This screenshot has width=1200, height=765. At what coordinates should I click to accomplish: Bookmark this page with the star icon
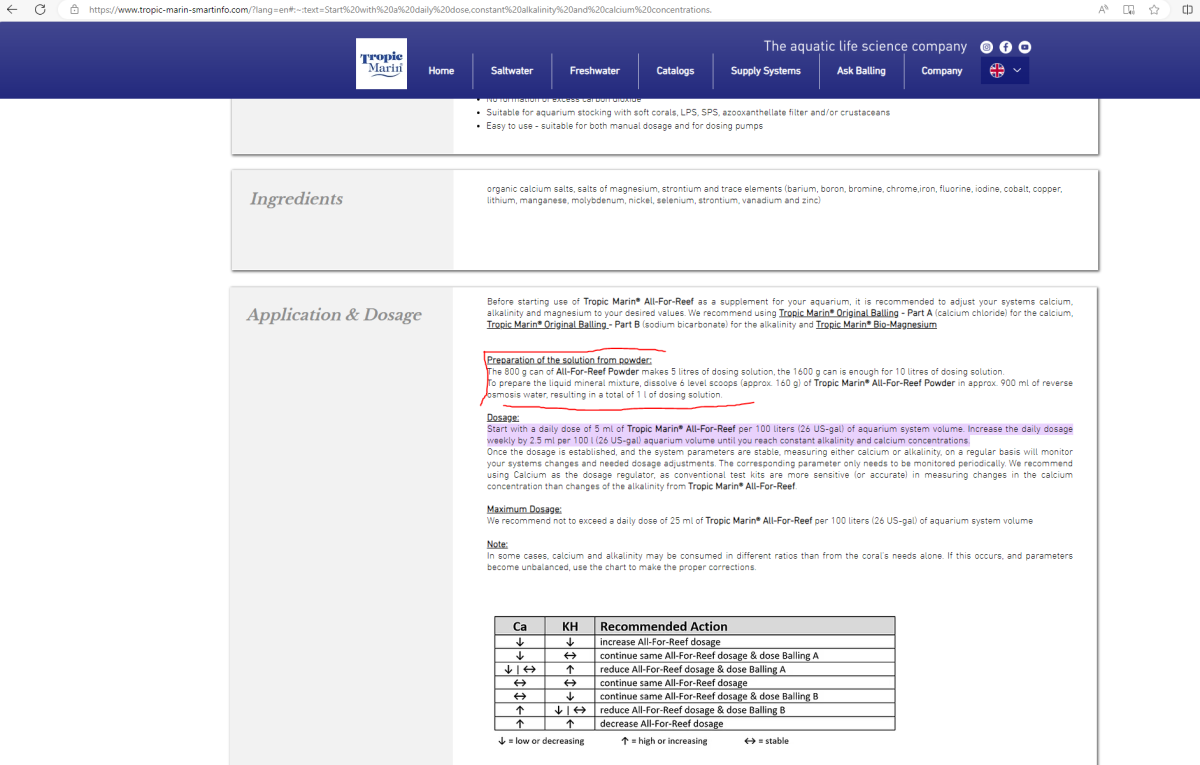(x=1154, y=9)
